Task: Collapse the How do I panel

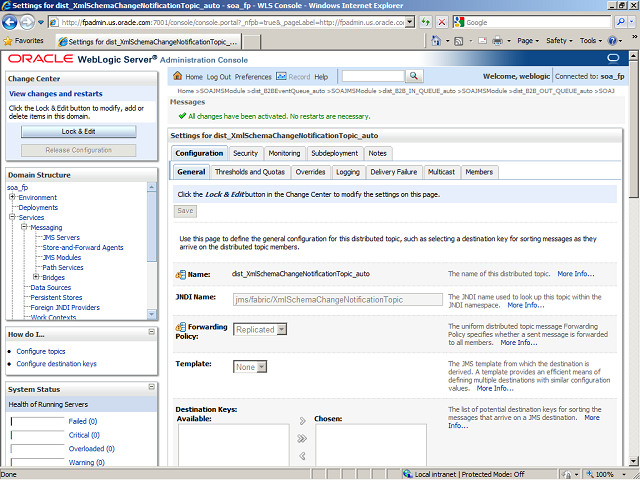Action: 150,333
